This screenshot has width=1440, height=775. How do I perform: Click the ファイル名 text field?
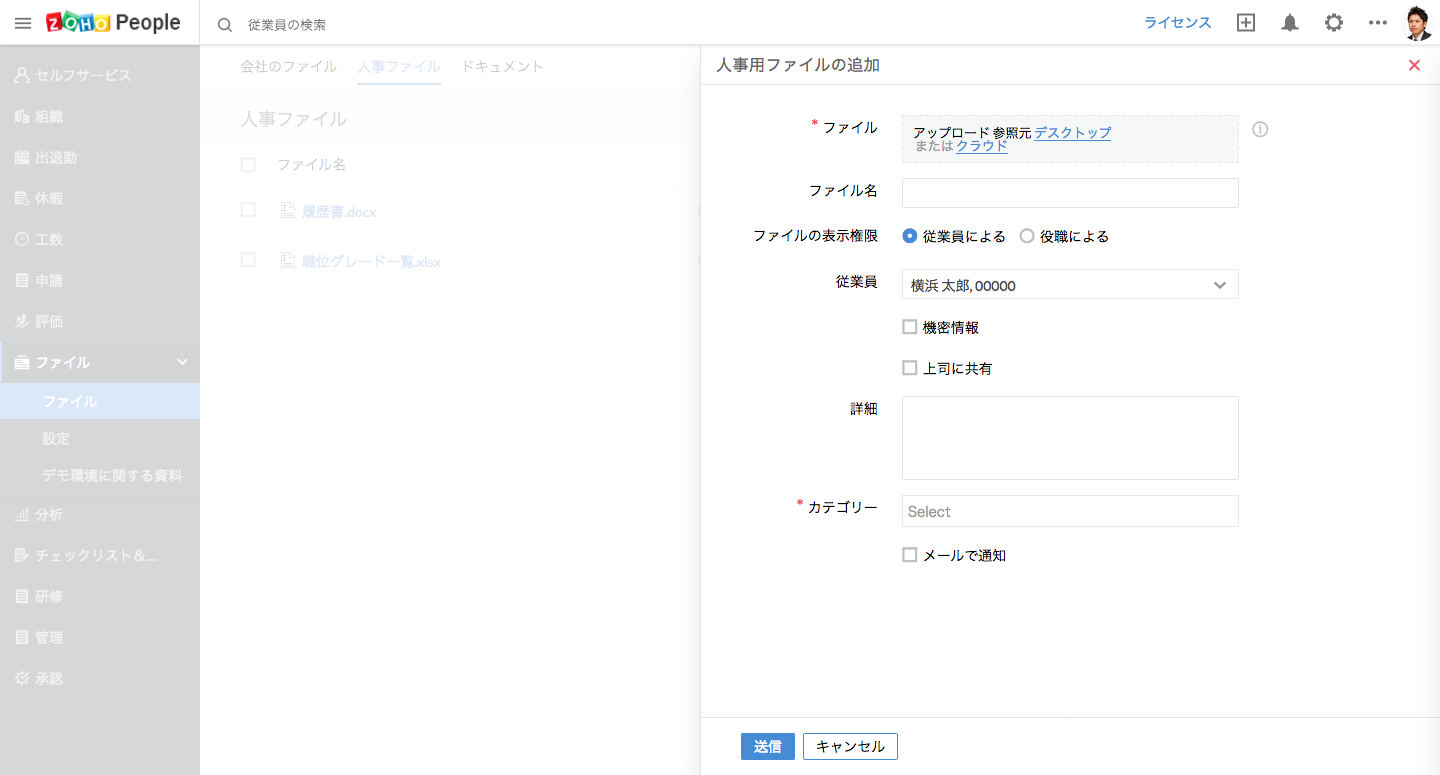tap(1070, 193)
